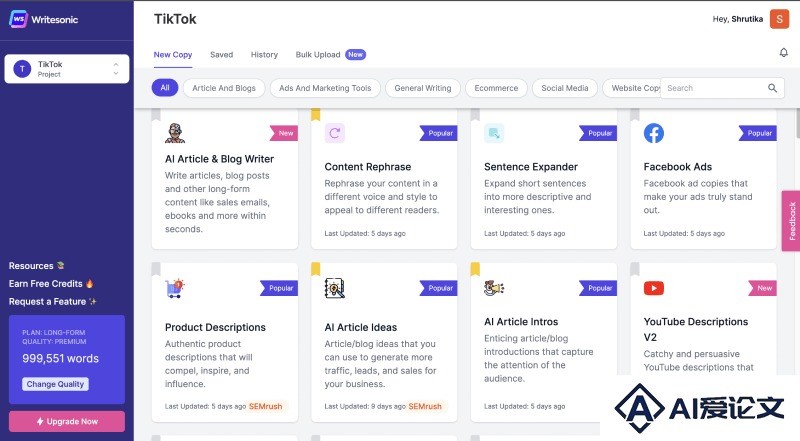Screen dimensions: 800x441
Task: Open the AI Article & Blog Writer title
Action: (x=219, y=159)
